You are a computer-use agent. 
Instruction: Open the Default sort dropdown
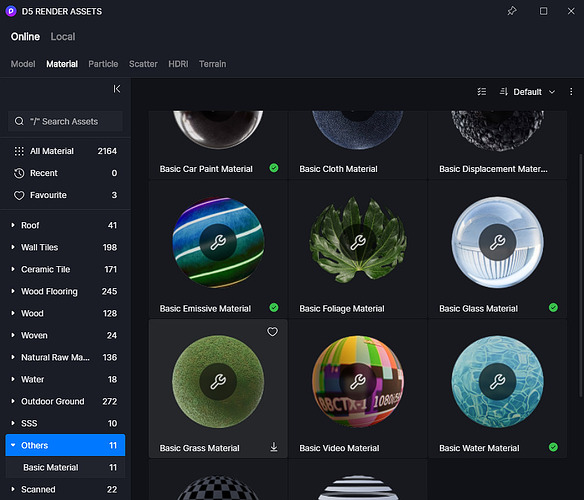[534, 92]
